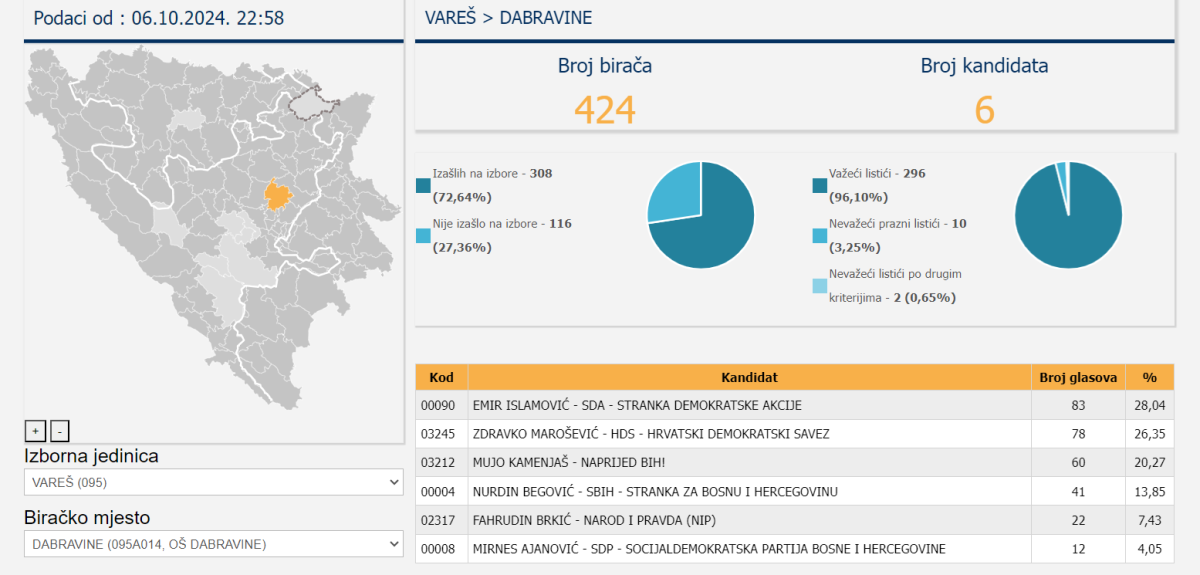Select the row NURDIN BEGOVIĆ - SBIH
Screen dimensions: 1200x575
click(795, 491)
